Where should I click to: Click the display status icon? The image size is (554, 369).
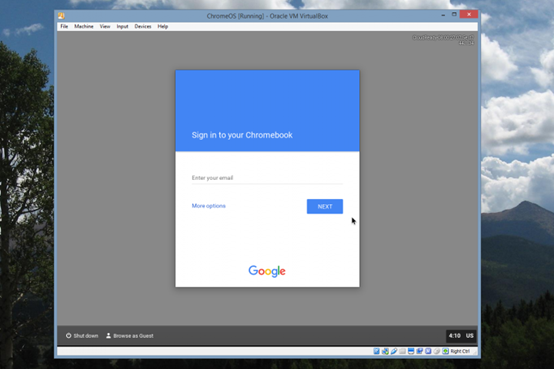point(411,351)
